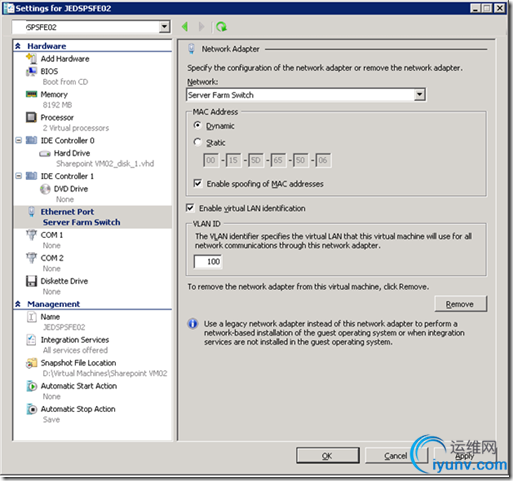The width and height of the screenshot is (513, 481).
Task: Select the Integration Services item
Action: click(x=75, y=340)
